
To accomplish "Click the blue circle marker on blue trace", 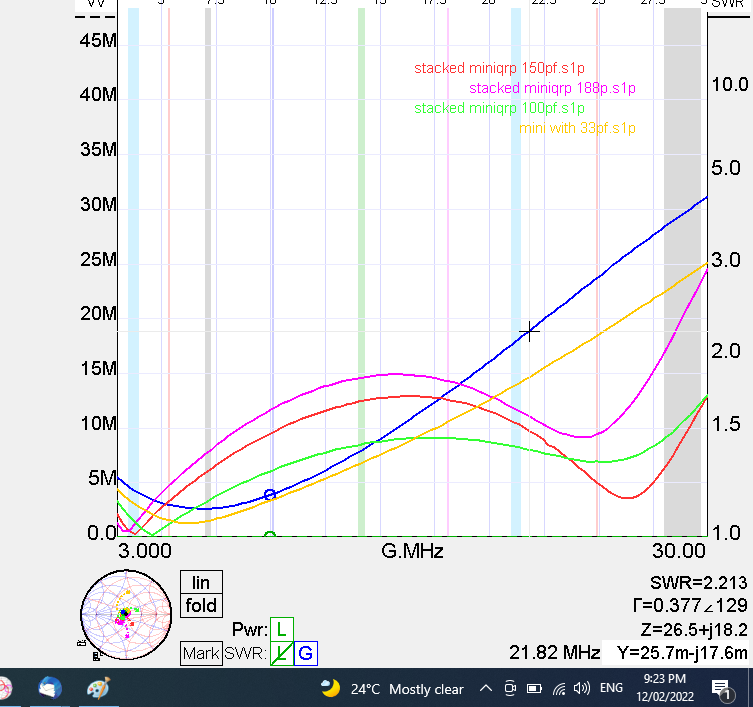I will click(x=270, y=494).
